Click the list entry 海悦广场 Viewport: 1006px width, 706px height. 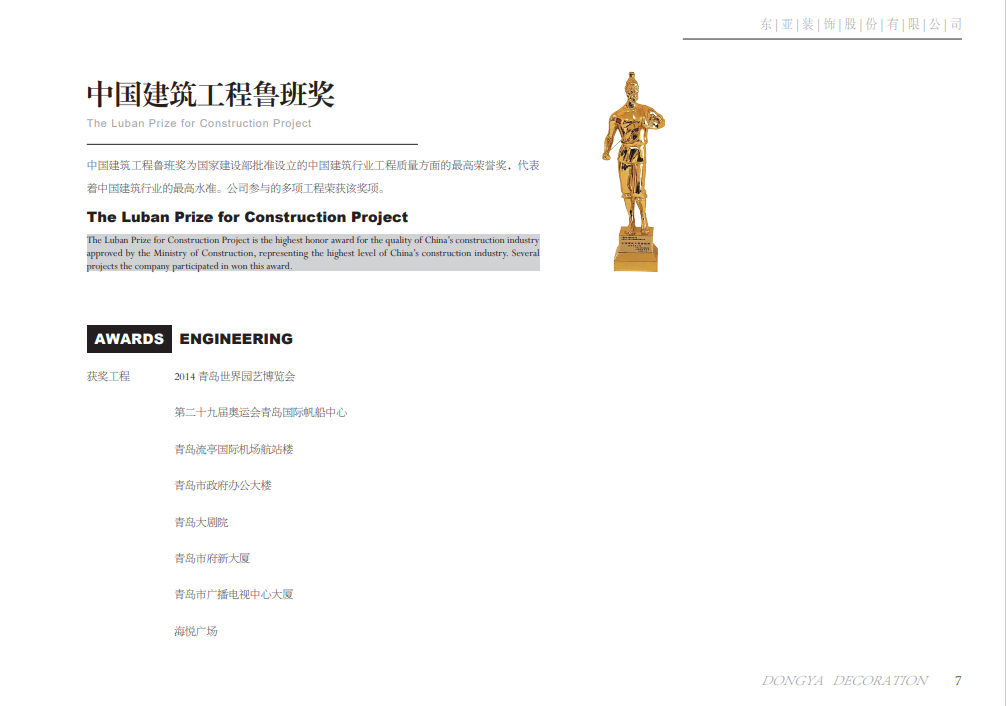196,632
